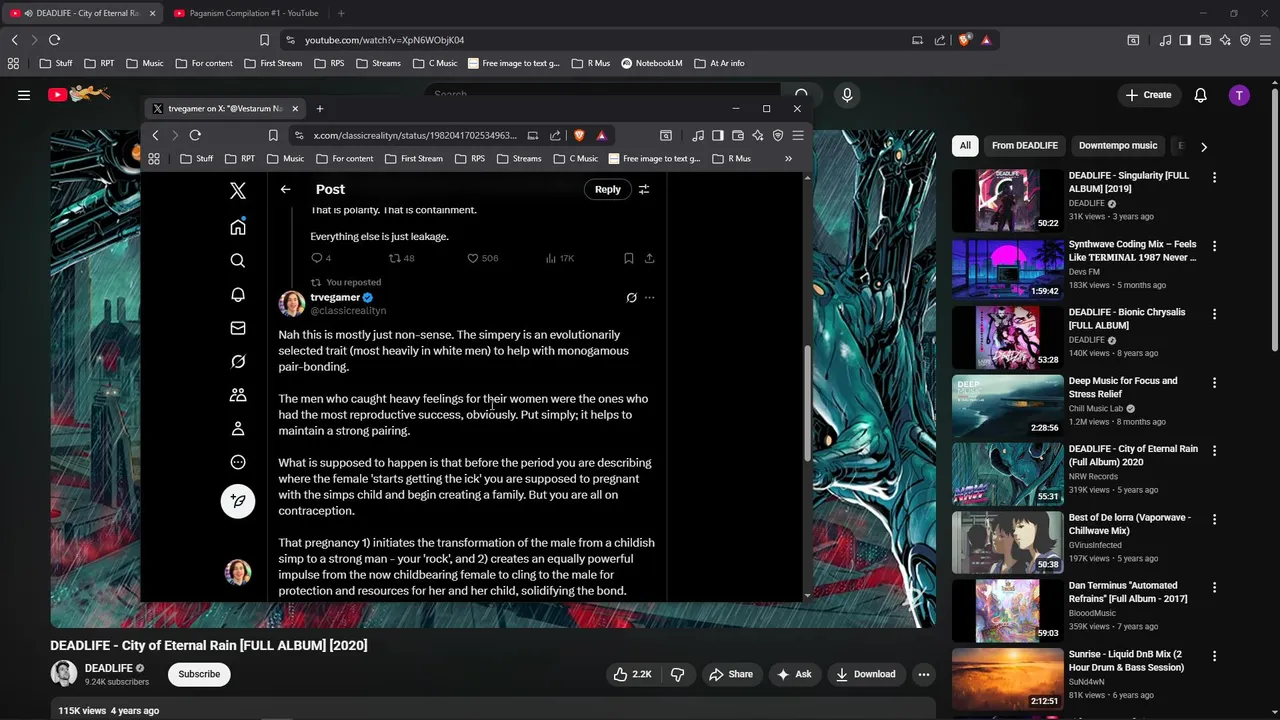Click the YouTube Create button

(1148, 95)
